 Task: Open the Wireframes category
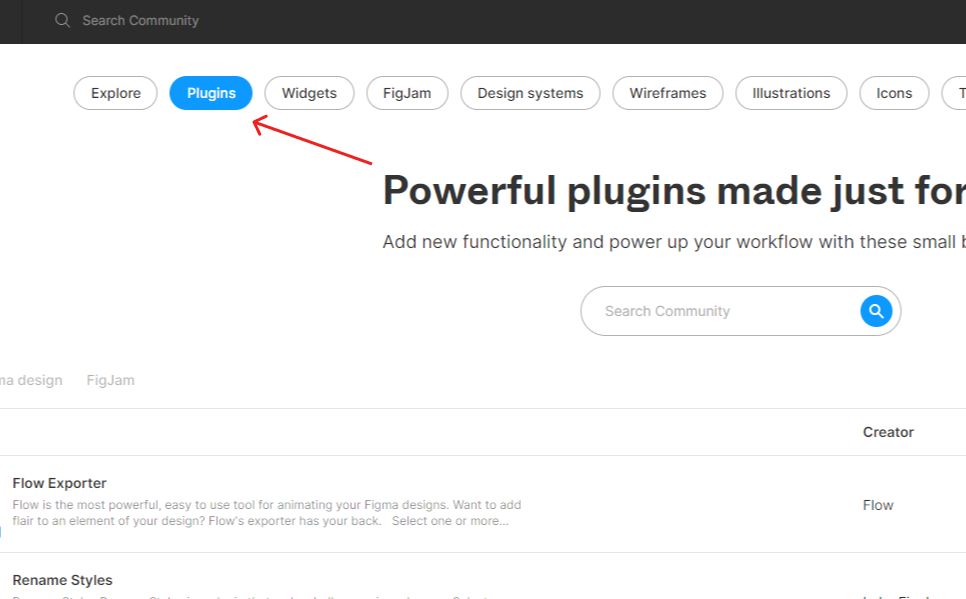(x=668, y=93)
